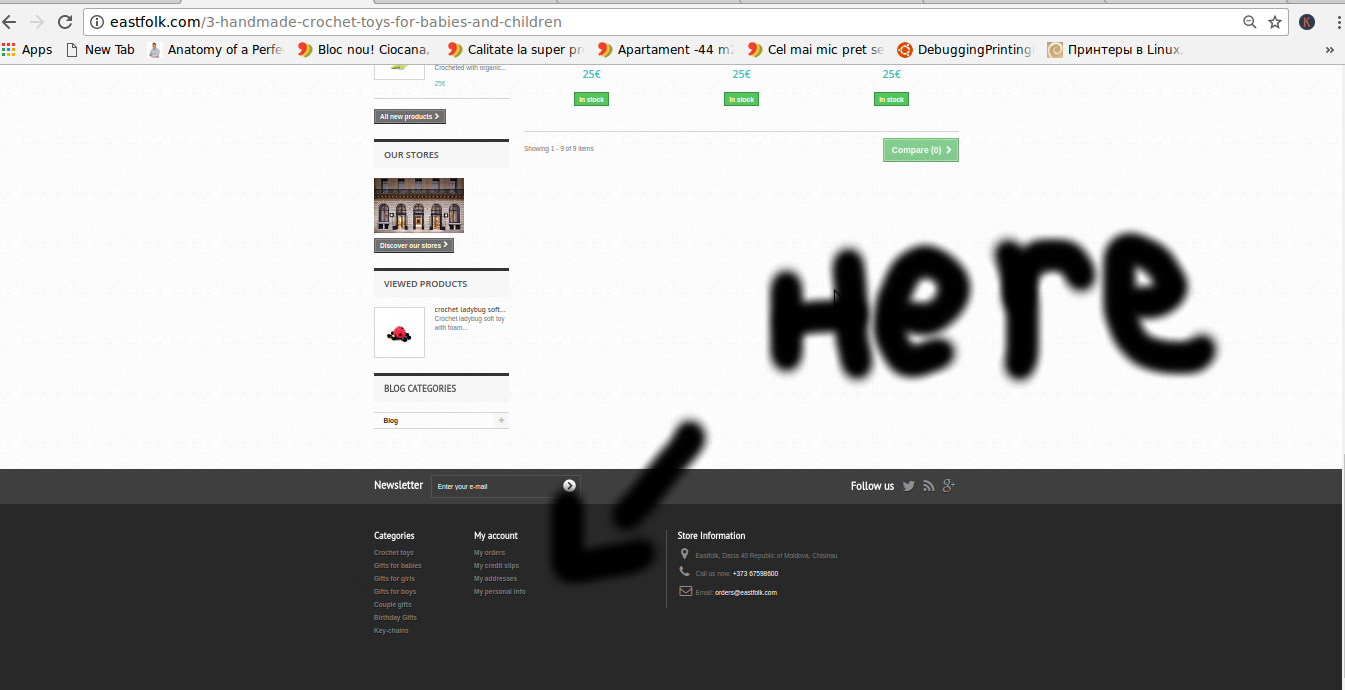Click the OUR STORES block heading
1345x690 pixels.
point(411,155)
